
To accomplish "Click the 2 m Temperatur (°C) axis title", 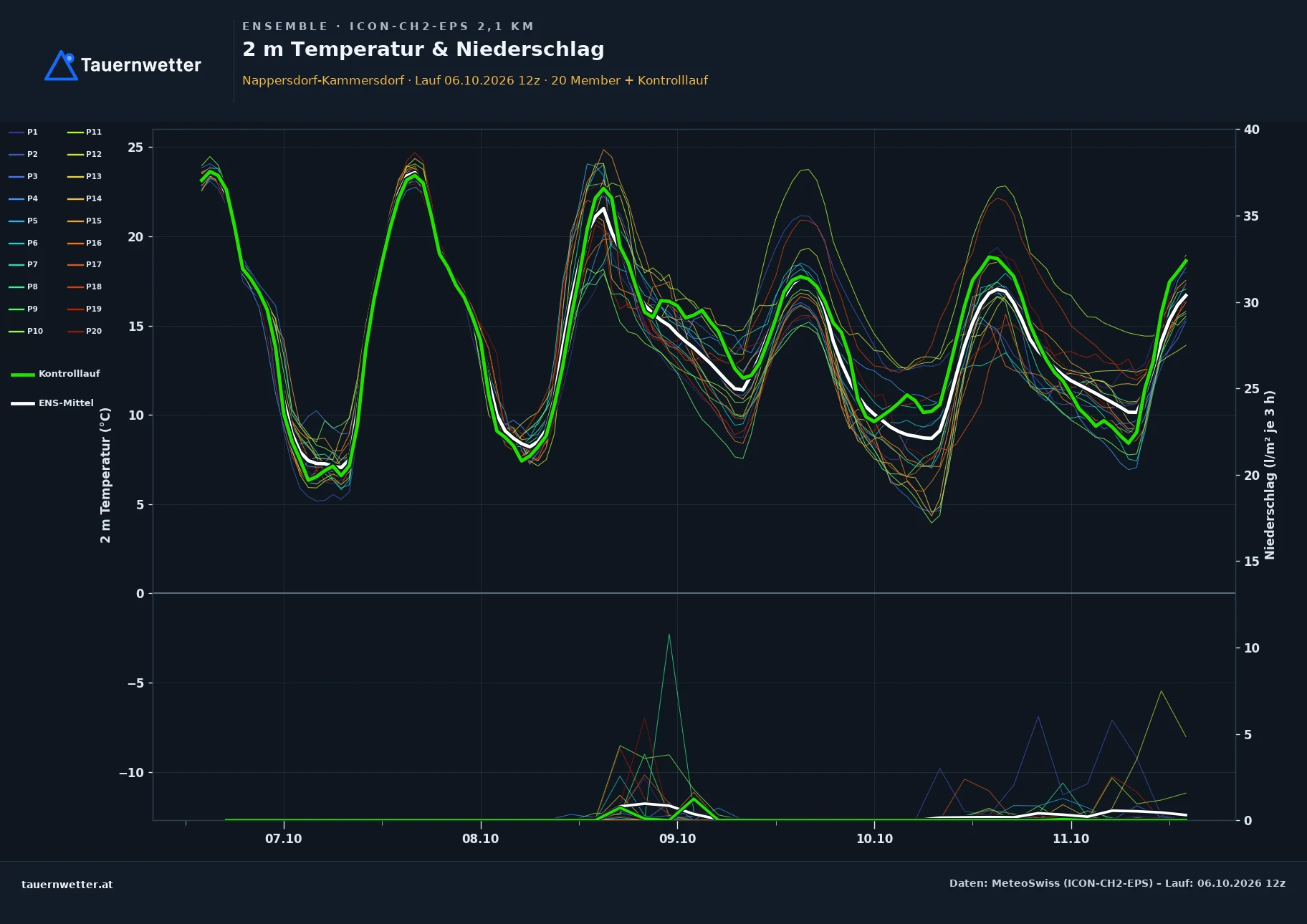I will [x=105, y=475].
